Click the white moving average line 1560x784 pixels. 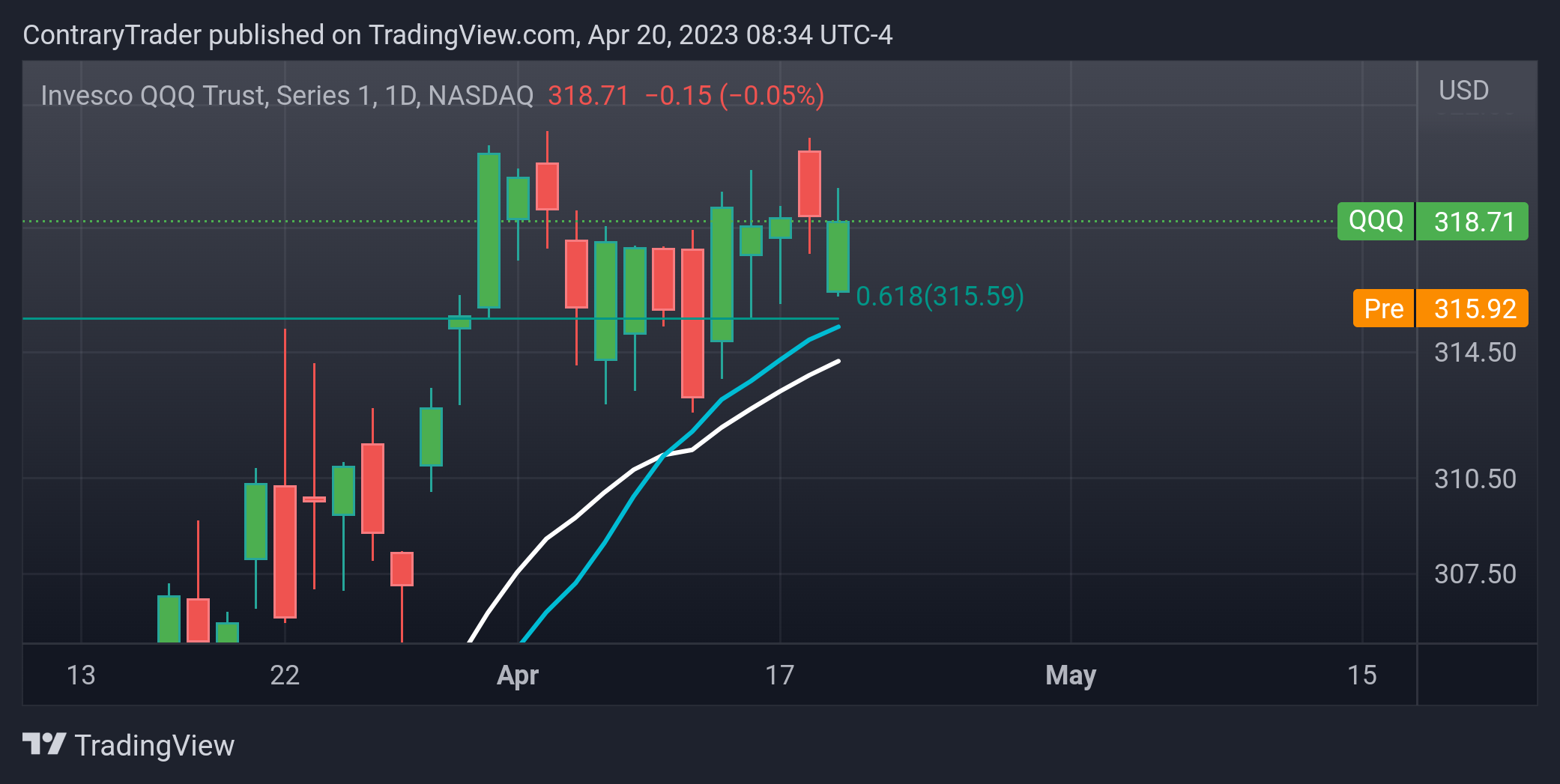point(634,470)
